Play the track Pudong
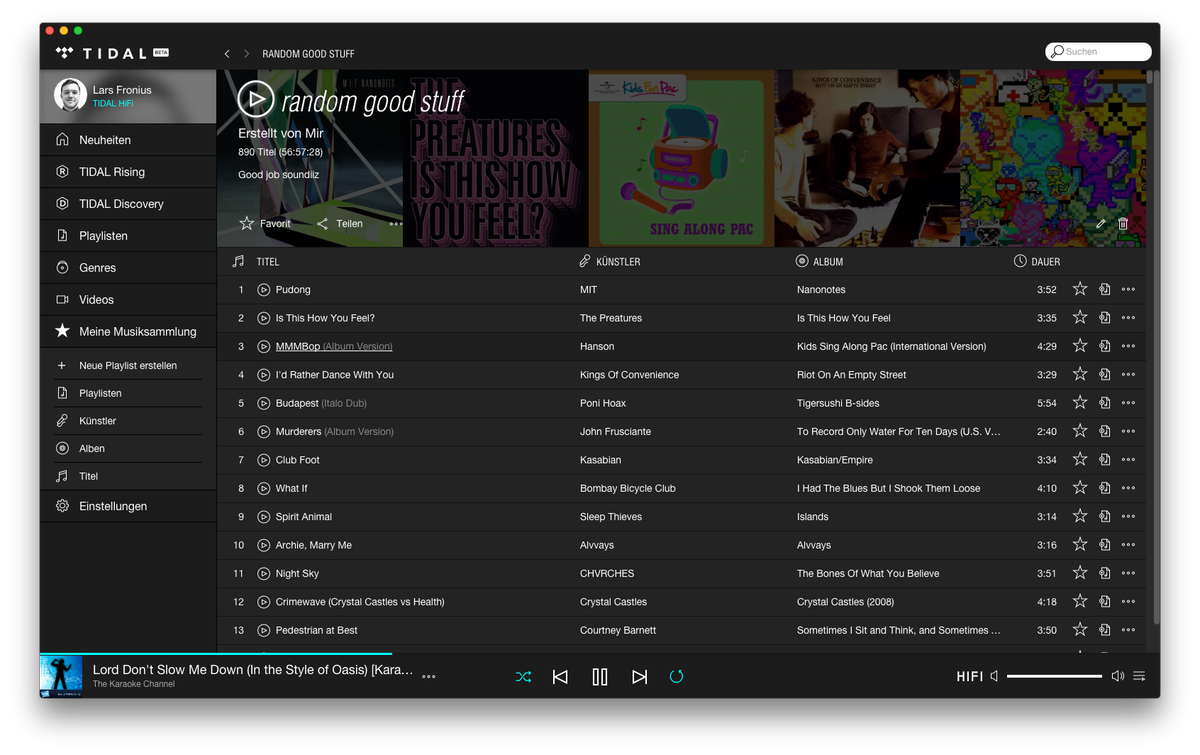This screenshot has height=755, width=1200. (264, 290)
